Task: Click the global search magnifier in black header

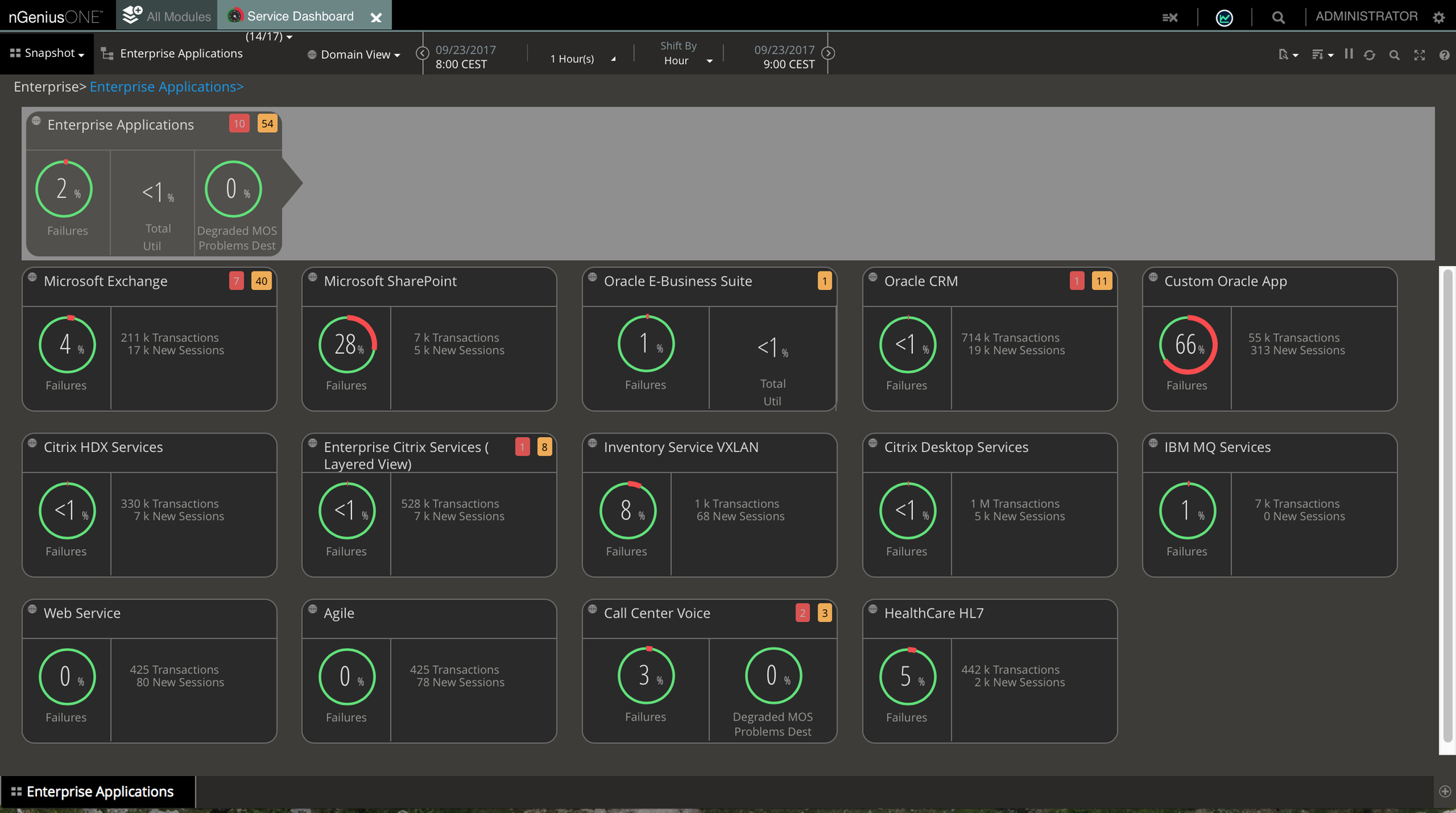Action: [x=1278, y=17]
